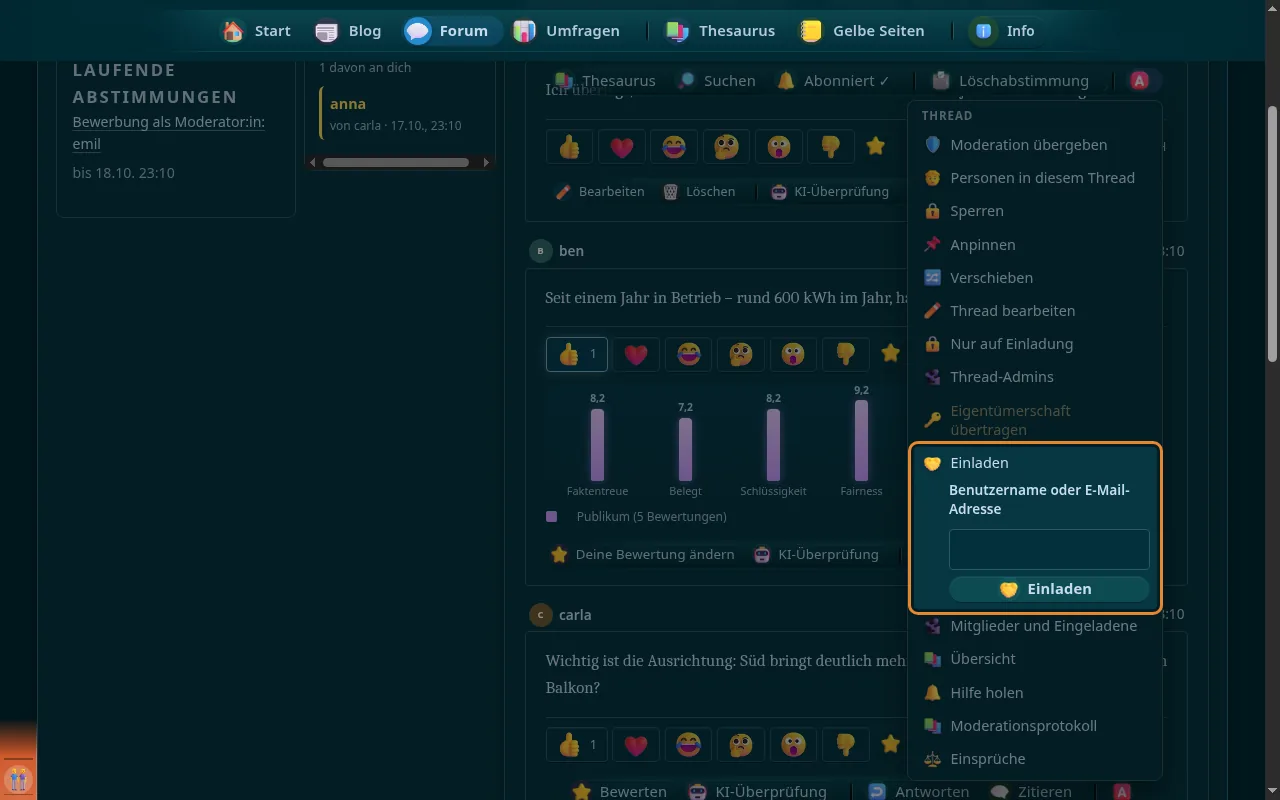Select Hilfe holen in the menu
Screen dimensions: 1280x800
[x=1034, y=693]
